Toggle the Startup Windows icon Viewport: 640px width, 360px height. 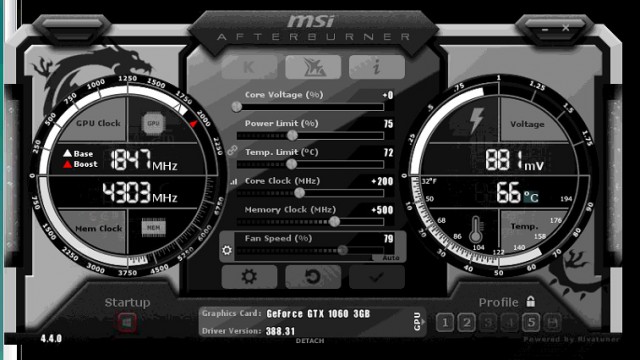tap(127, 322)
